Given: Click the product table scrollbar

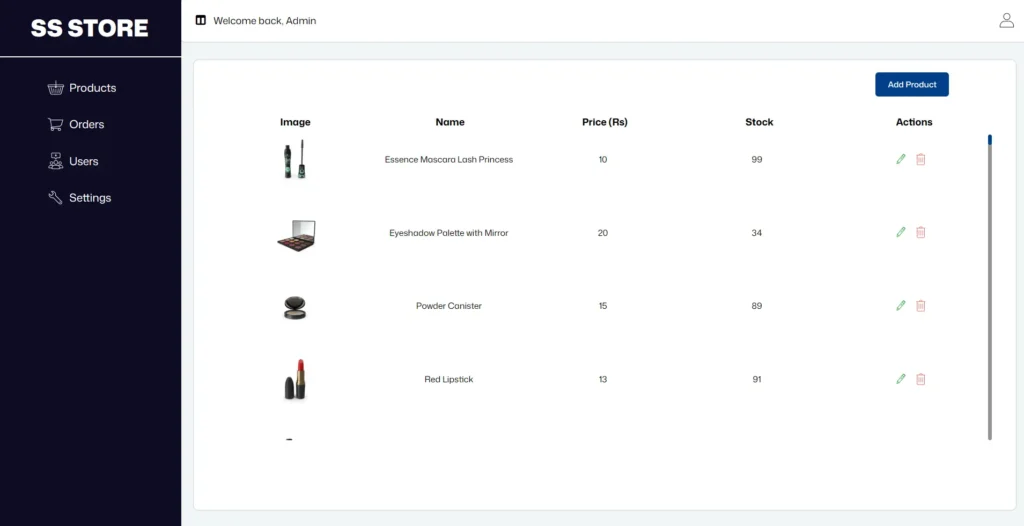Looking at the screenshot, I should [990, 288].
